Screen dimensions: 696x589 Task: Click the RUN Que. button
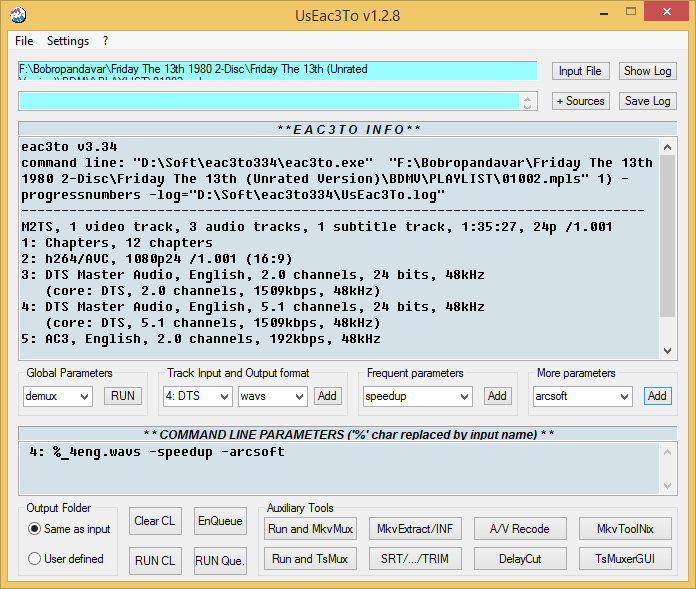click(x=220, y=561)
